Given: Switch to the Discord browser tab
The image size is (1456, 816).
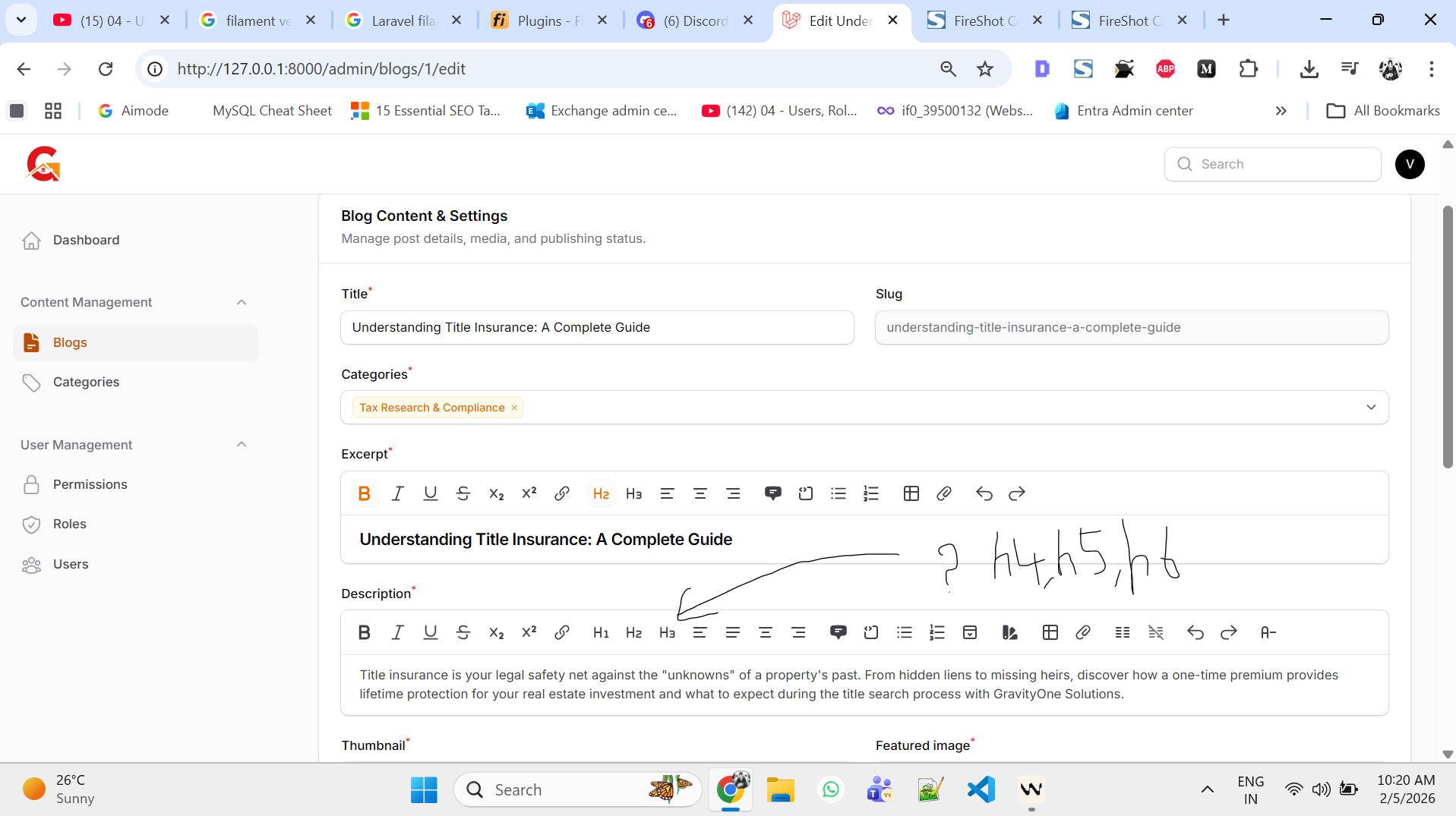Looking at the screenshot, I should [x=695, y=20].
